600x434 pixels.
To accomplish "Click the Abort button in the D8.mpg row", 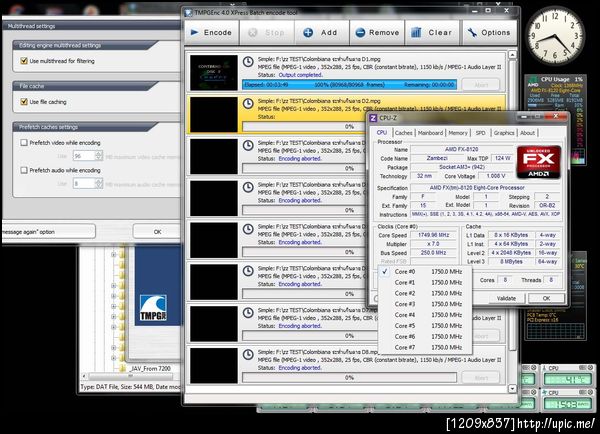I will pyautogui.click(x=481, y=378).
